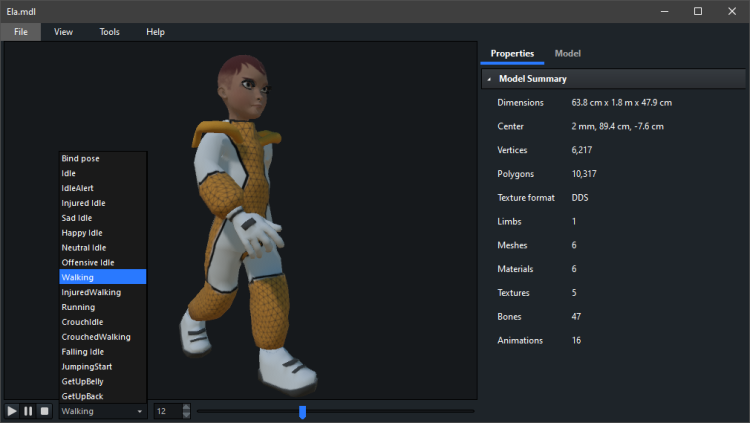Minimize the Ela.mdl window

(664, 11)
